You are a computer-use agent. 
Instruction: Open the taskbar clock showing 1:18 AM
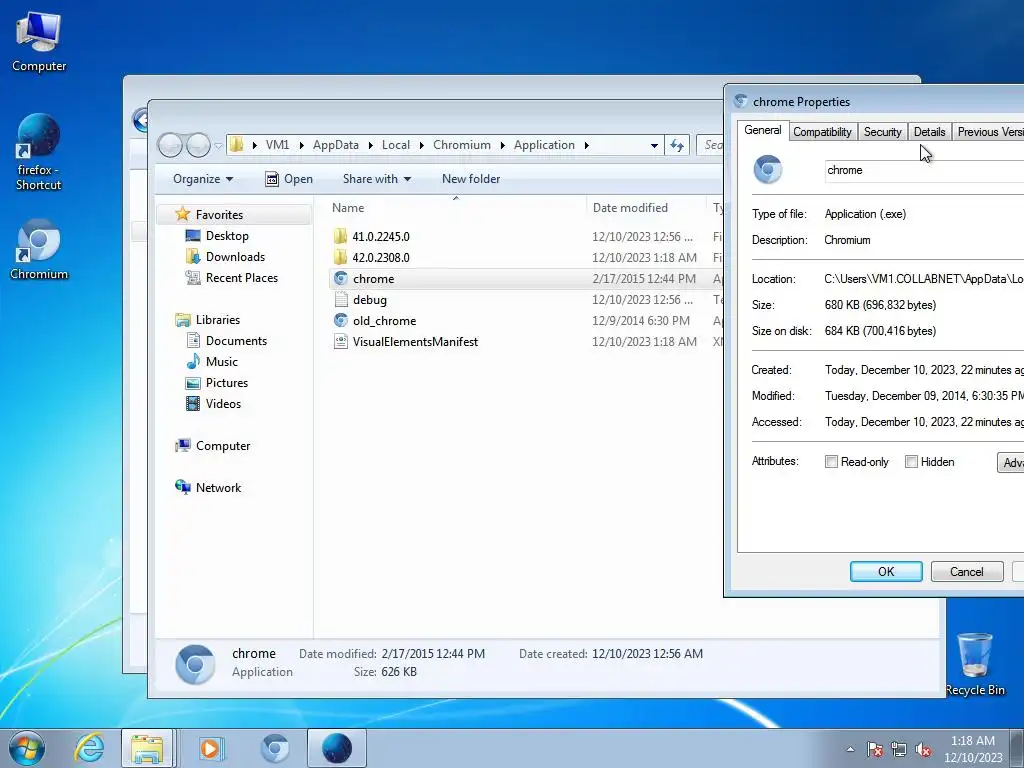[973, 749]
